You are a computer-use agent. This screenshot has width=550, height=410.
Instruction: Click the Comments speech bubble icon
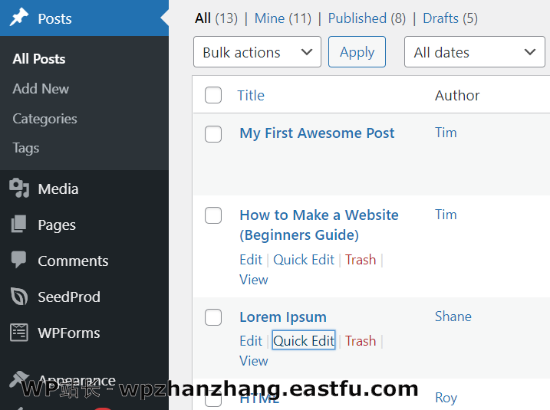click(x=19, y=260)
